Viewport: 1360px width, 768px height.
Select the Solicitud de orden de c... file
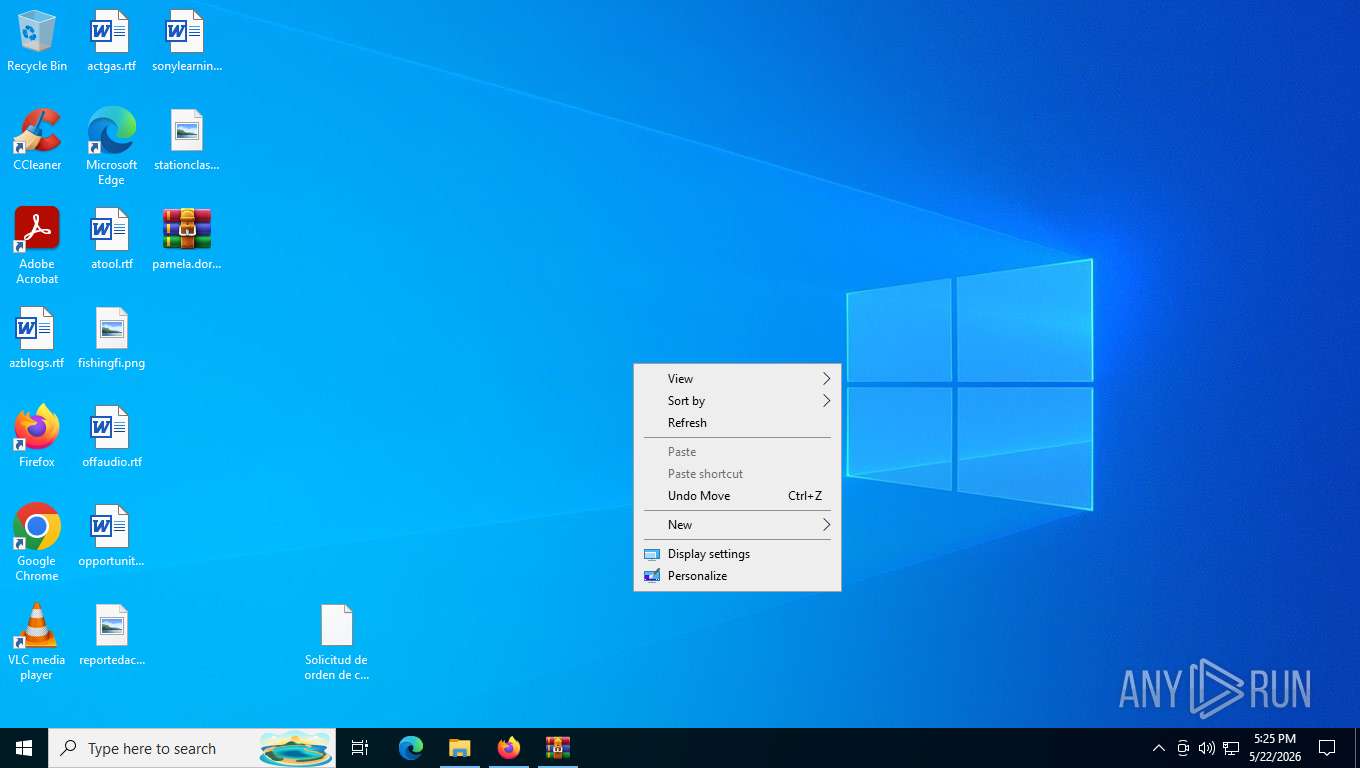pyautogui.click(x=337, y=643)
